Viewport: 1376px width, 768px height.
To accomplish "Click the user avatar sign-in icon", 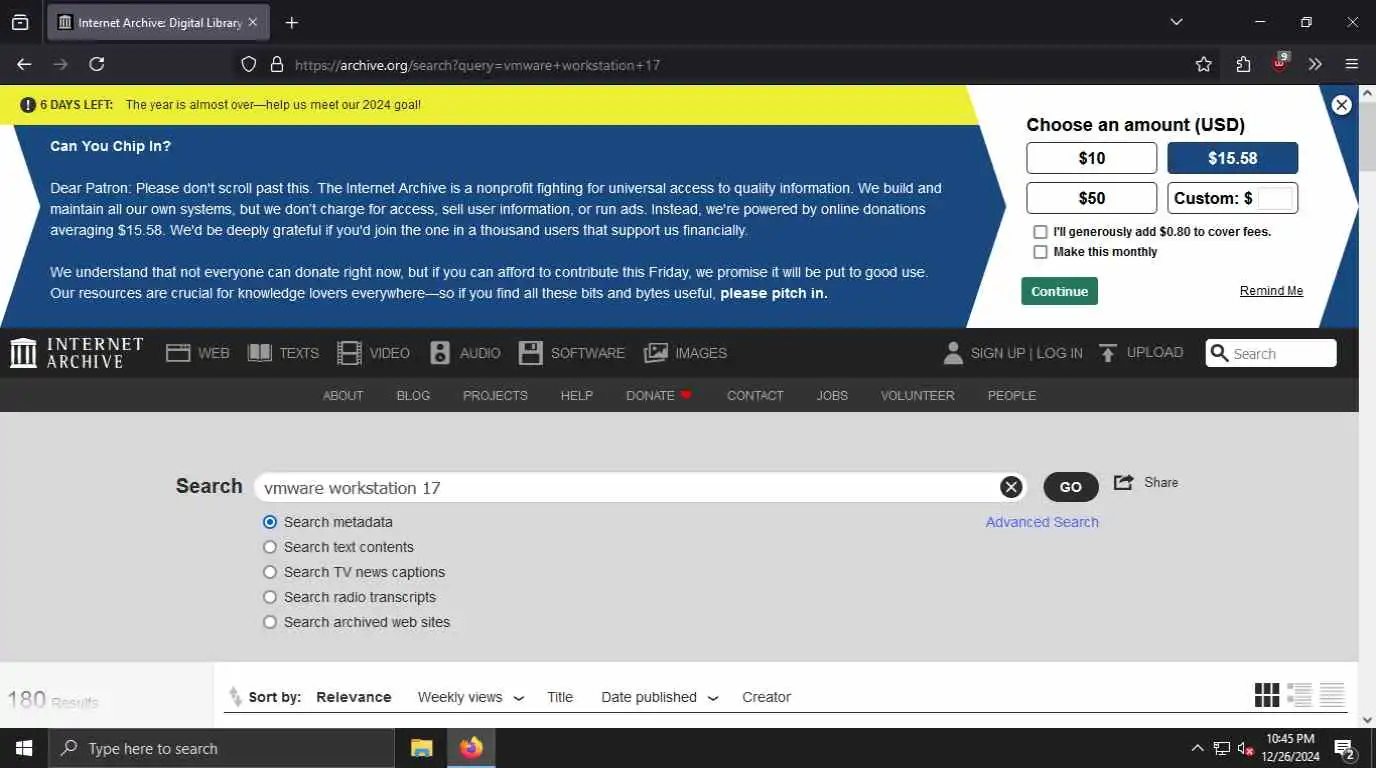I will tap(953, 353).
